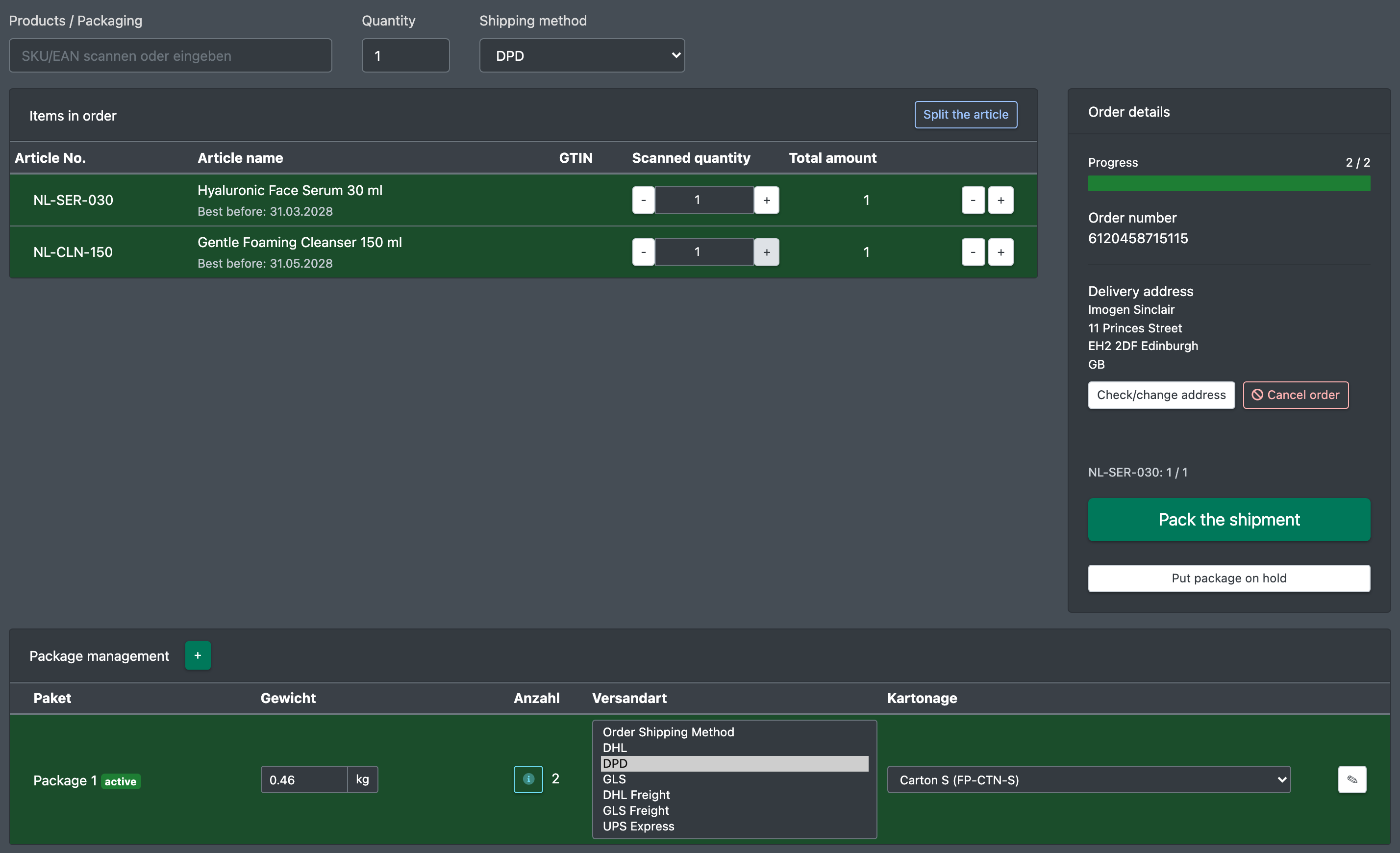Increase scanned quantity for NL-SER-030
The image size is (1400, 853).
(767, 200)
